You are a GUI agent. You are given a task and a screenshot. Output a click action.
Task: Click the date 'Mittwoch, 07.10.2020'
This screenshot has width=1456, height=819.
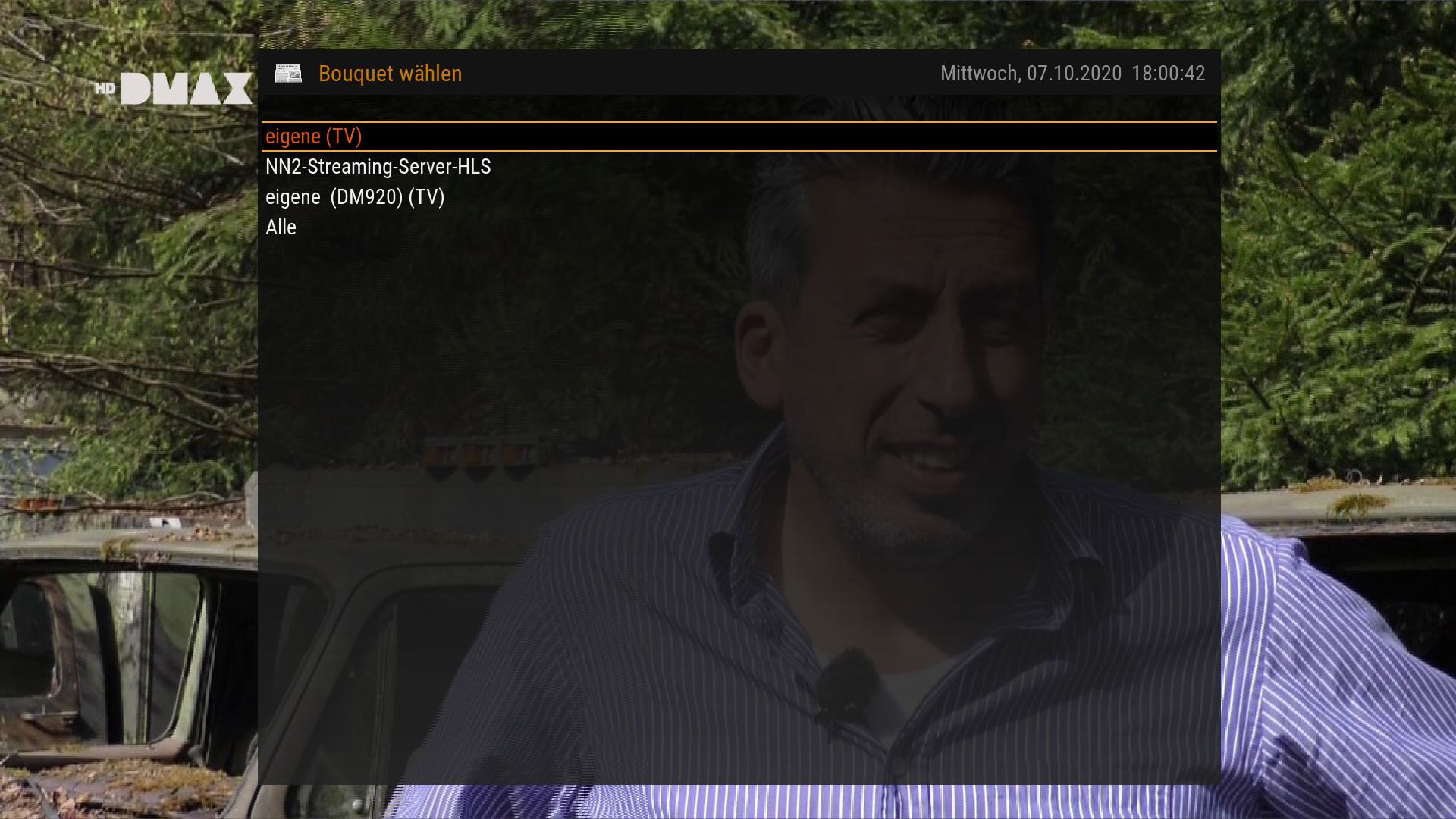[1031, 74]
